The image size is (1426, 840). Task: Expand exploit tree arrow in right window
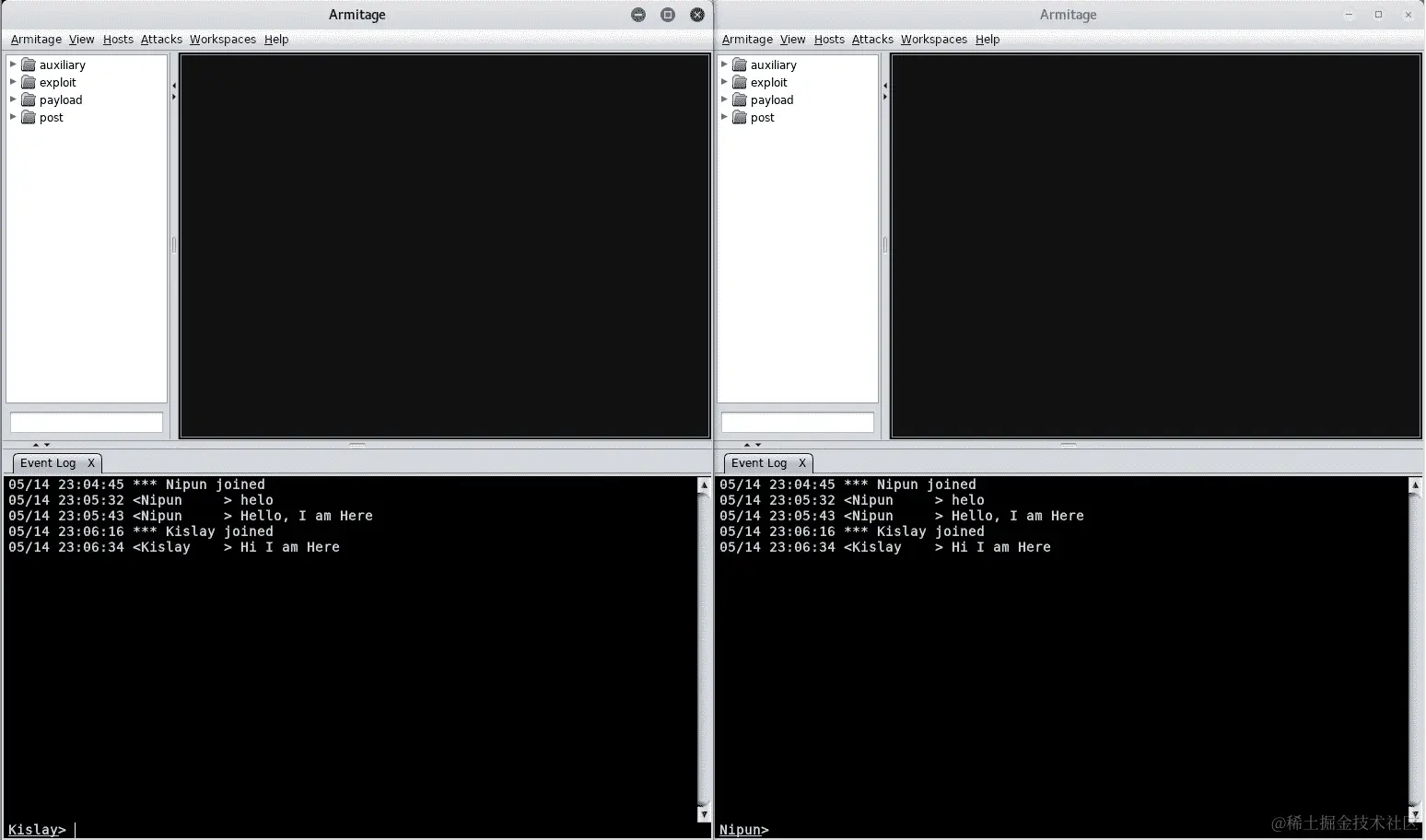tap(724, 82)
